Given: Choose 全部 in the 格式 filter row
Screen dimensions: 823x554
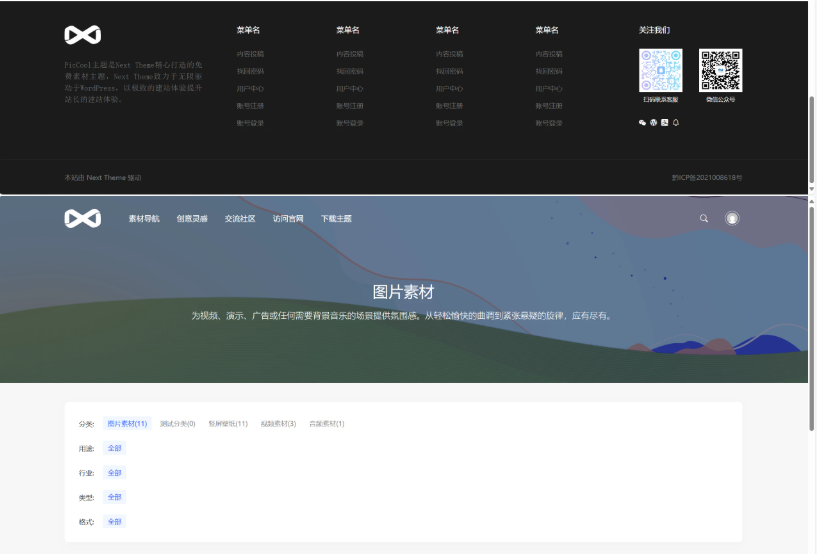Looking at the screenshot, I should (114, 521).
